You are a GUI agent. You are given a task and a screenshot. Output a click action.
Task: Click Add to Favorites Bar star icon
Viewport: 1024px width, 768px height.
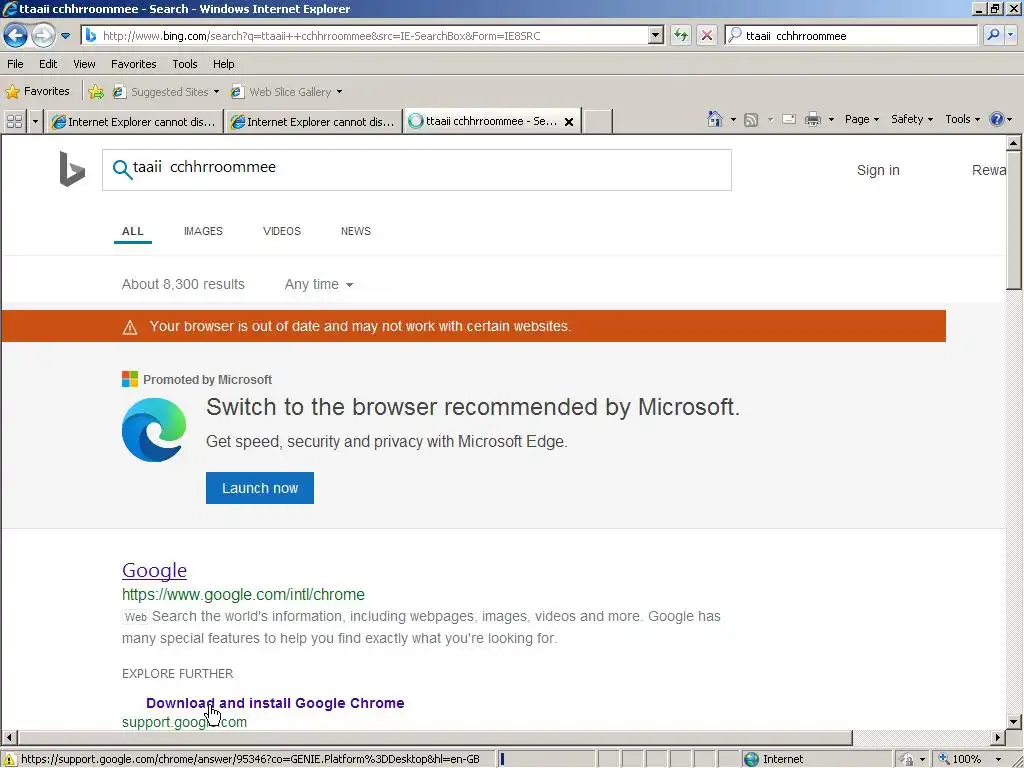(96, 91)
